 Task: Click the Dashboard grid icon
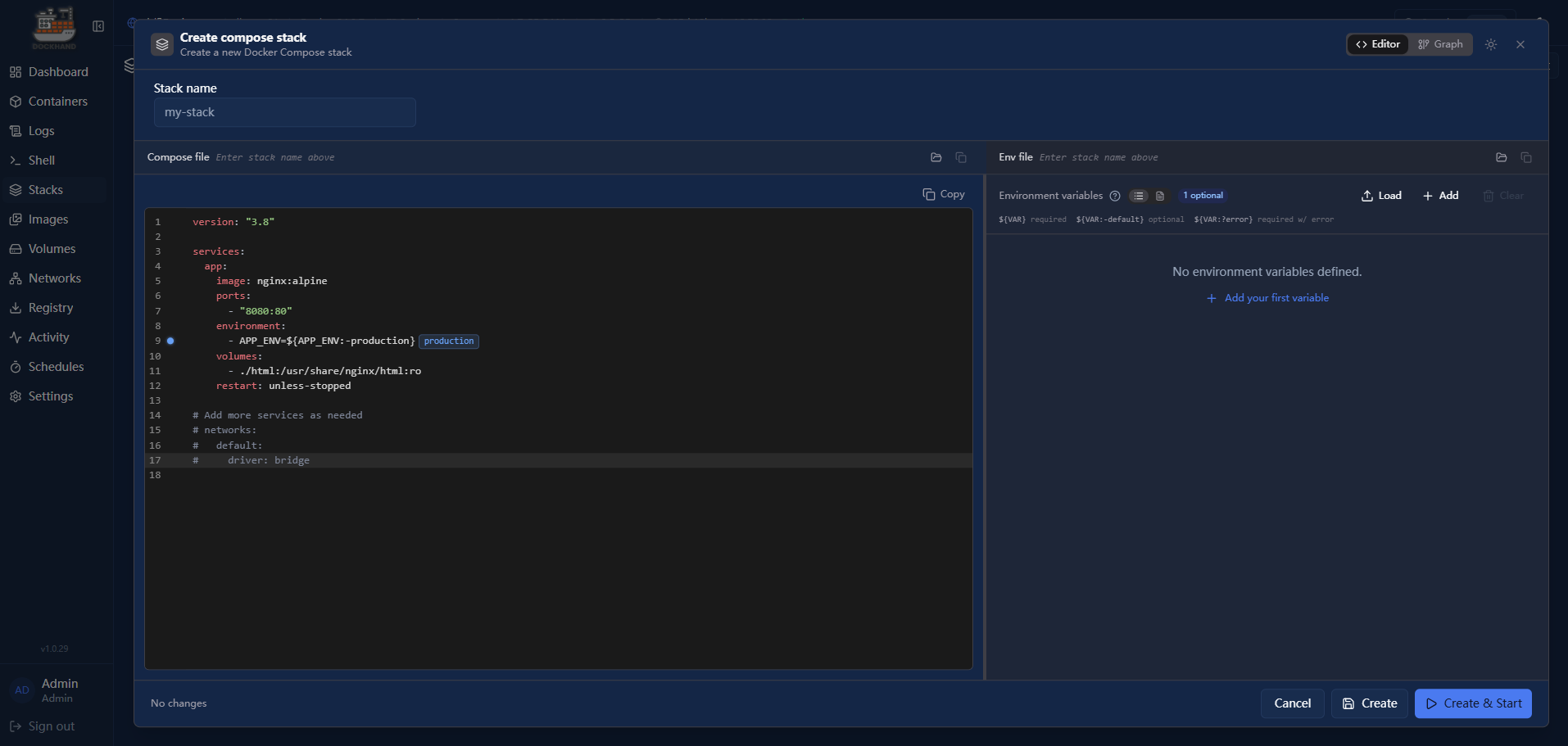pos(16,72)
